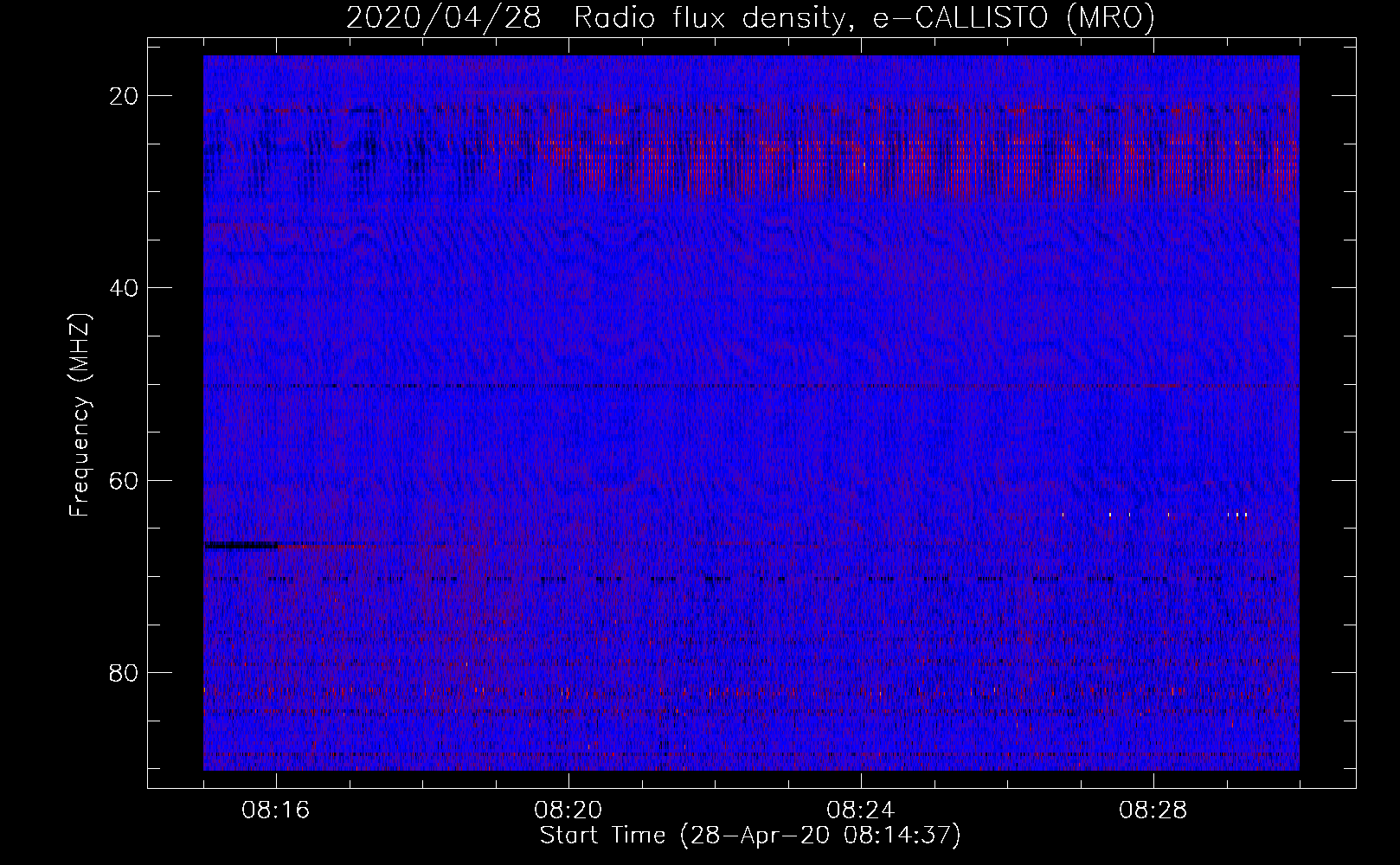The image size is (1400, 865).
Task: Click the 'Start Time (28-Apr-20 08:14:37)' x-axis label
Action: 750,836
